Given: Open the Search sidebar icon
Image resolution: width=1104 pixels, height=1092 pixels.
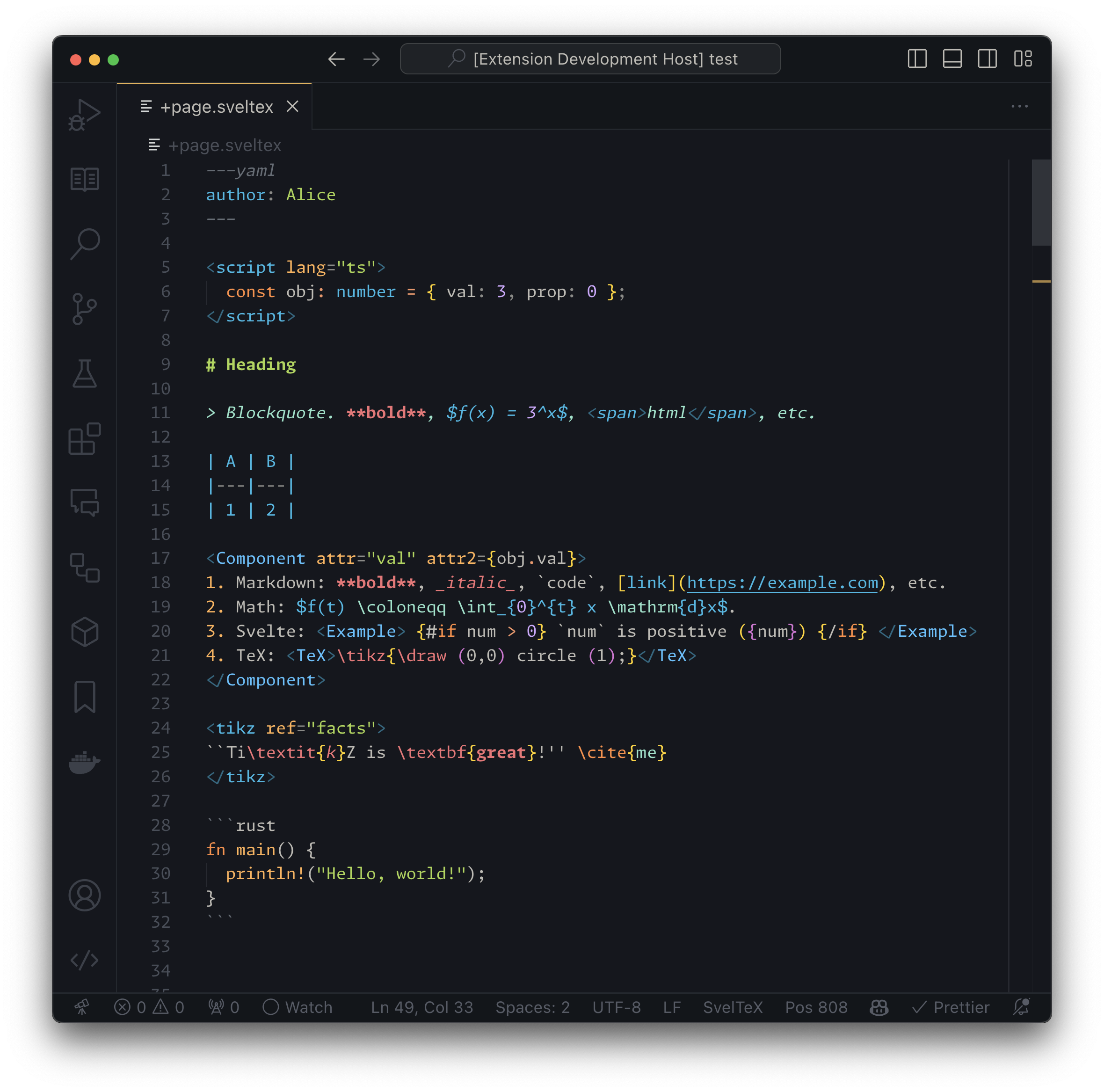Looking at the screenshot, I should (85, 244).
